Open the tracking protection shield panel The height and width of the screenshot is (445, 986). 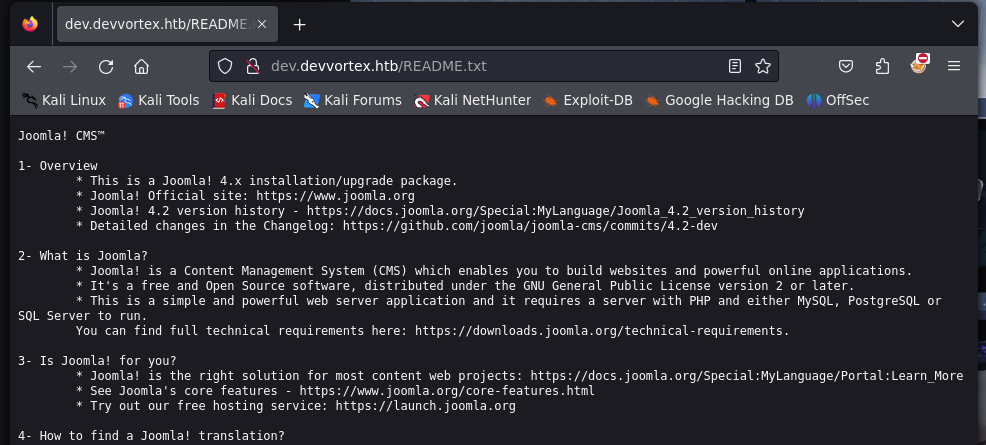(x=225, y=66)
